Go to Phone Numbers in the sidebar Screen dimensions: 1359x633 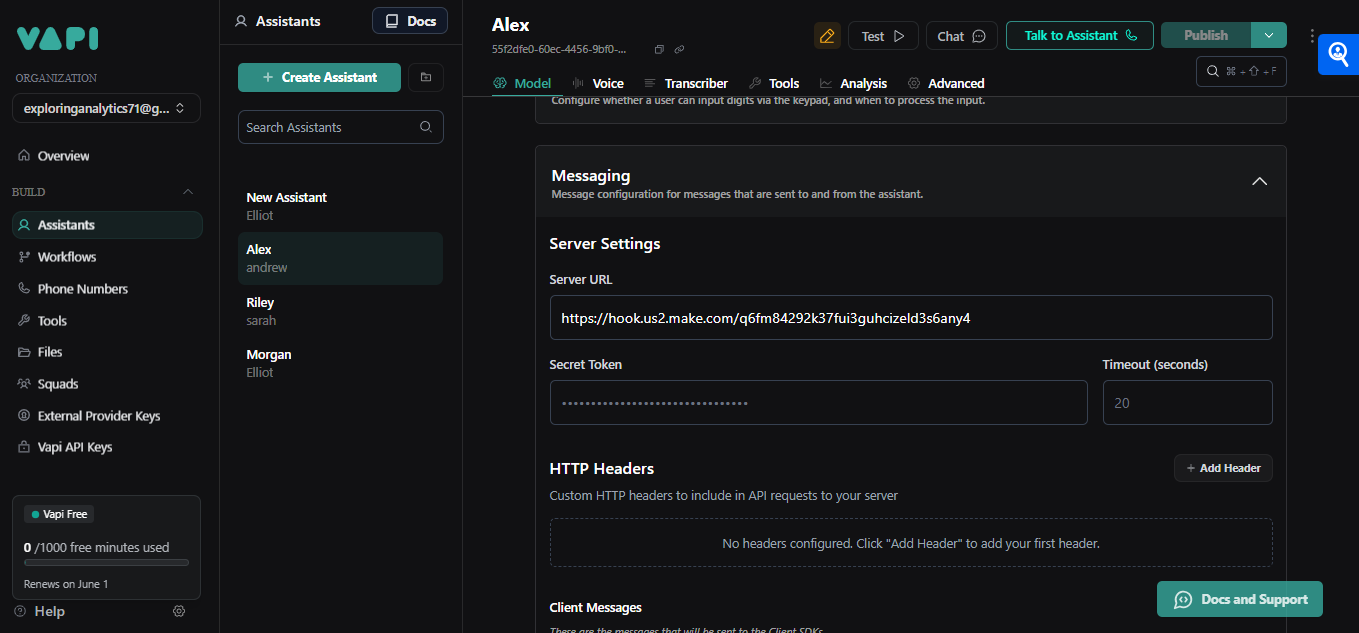pos(82,289)
